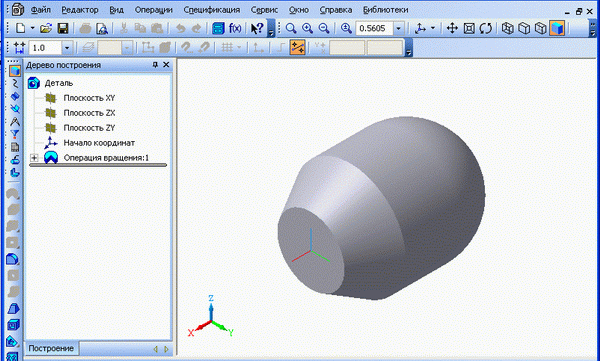Open the f(x) variables tool
Viewport: 600px width, 361px height.
click(235, 28)
